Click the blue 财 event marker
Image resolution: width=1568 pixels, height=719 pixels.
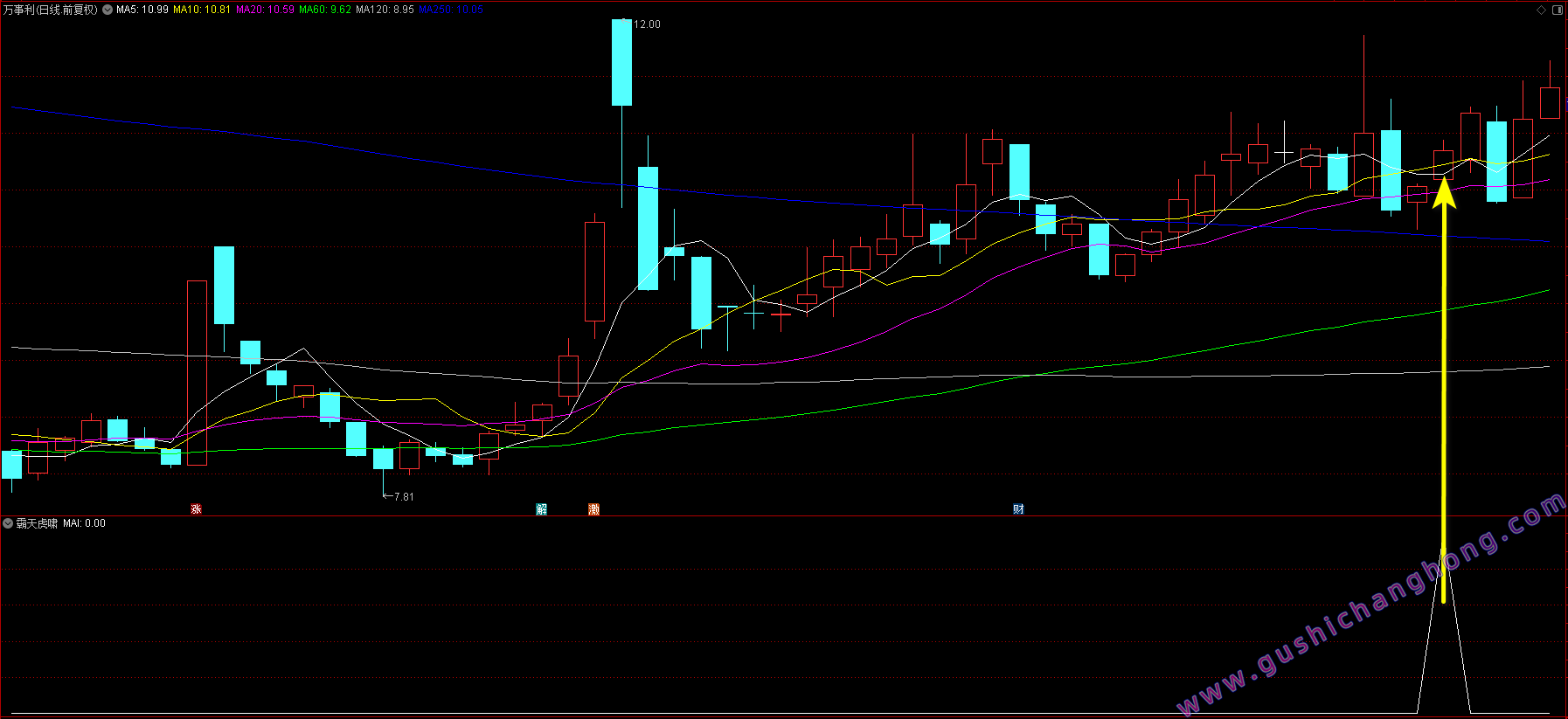[x=1018, y=509]
